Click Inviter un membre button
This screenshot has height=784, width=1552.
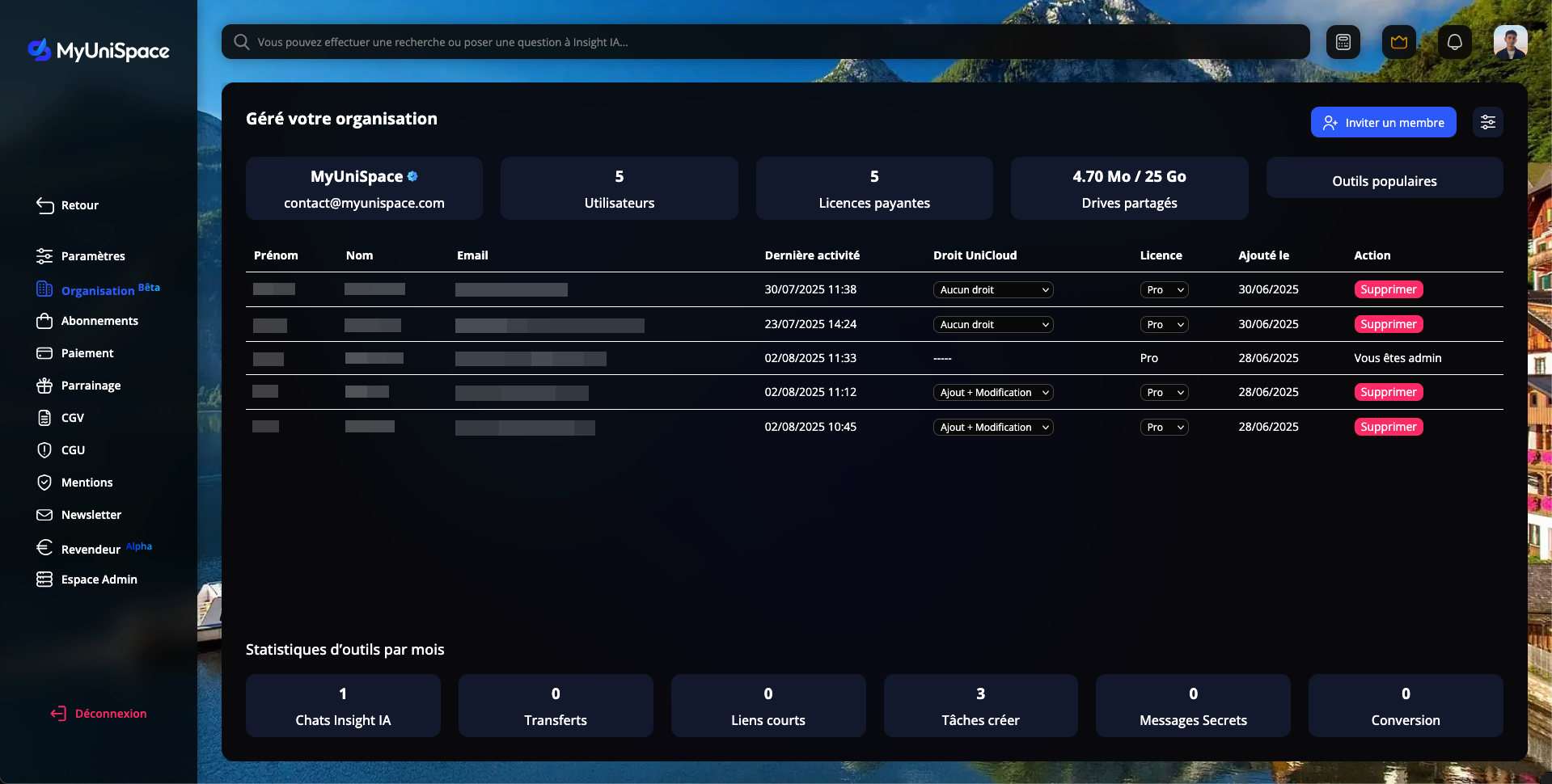tap(1383, 122)
